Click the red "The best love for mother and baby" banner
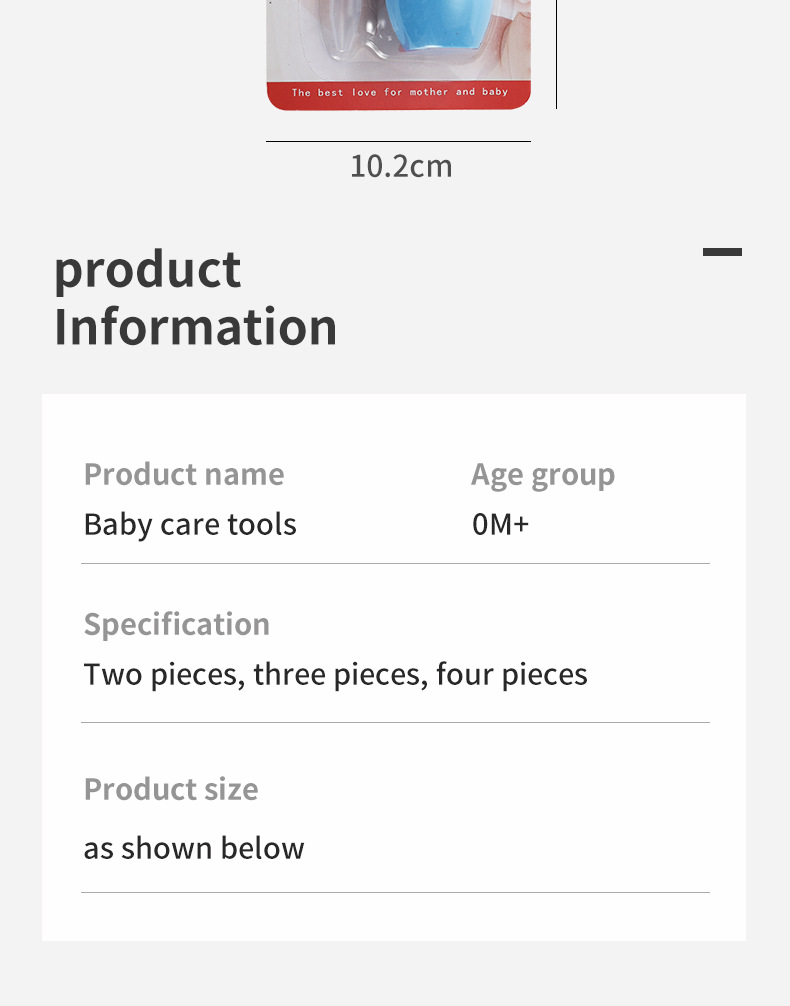Viewport: 790px width, 1006px height. tap(399, 93)
